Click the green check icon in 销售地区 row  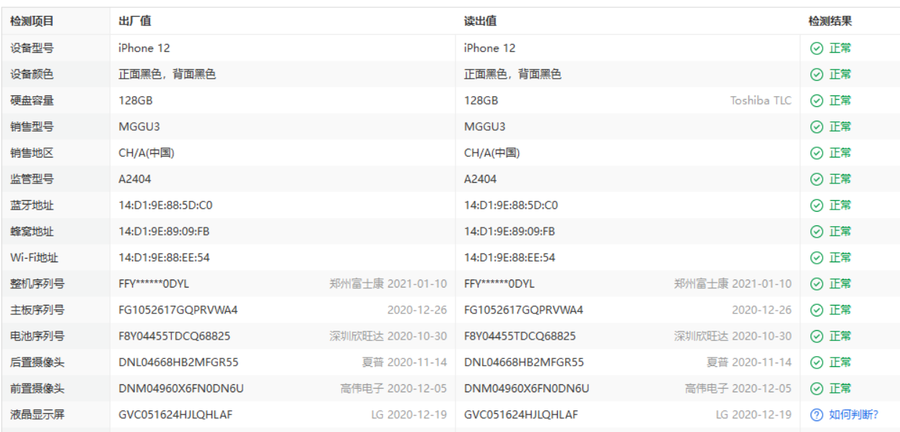[x=816, y=153]
